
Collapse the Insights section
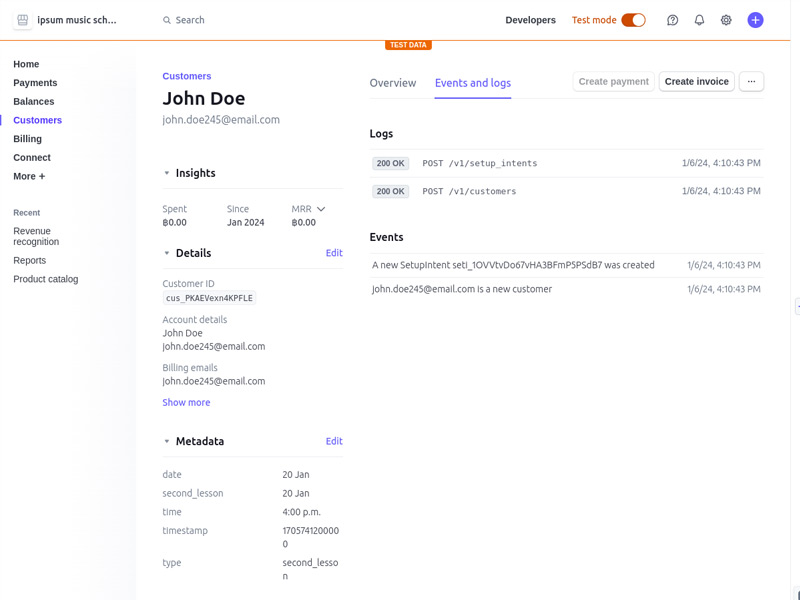coord(167,173)
